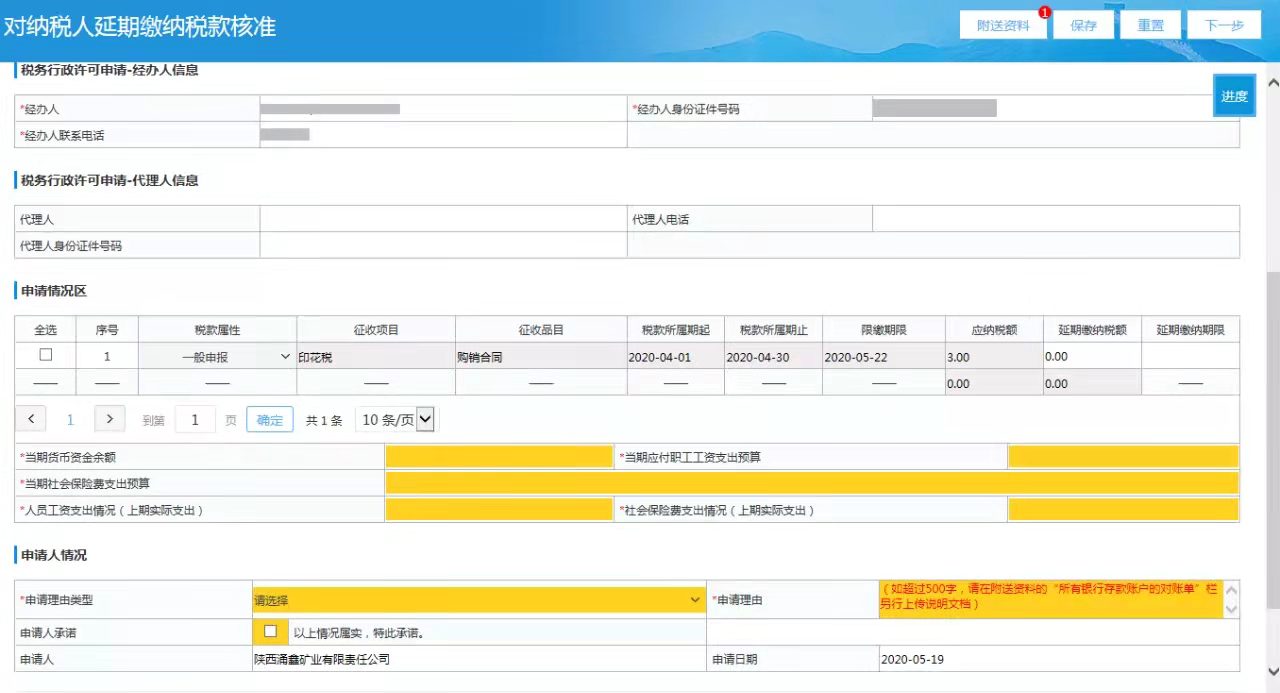Click the 当期货币资金余额 input field
1280x693 pixels.
(x=497, y=455)
